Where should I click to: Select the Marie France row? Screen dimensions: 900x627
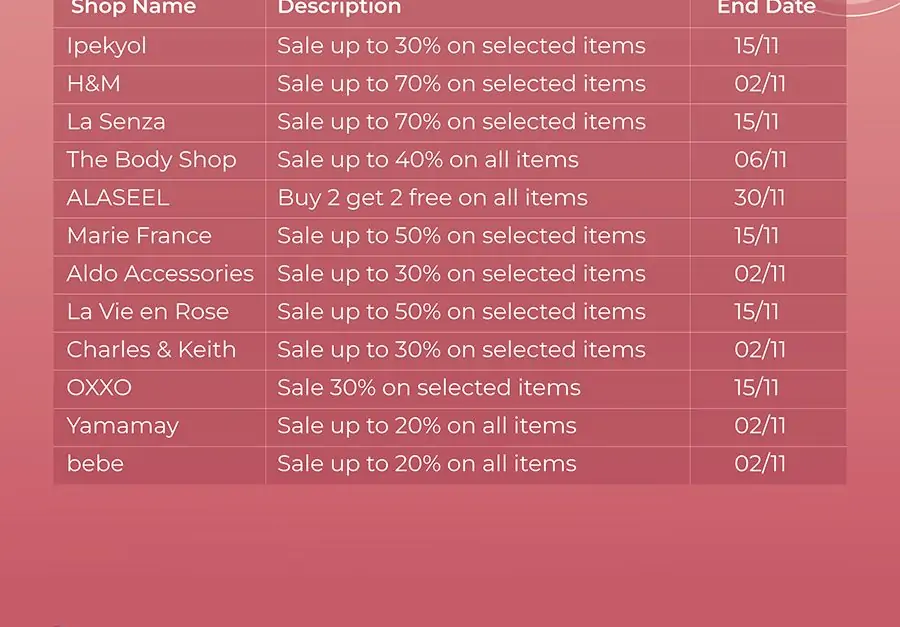tap(450, 237)
